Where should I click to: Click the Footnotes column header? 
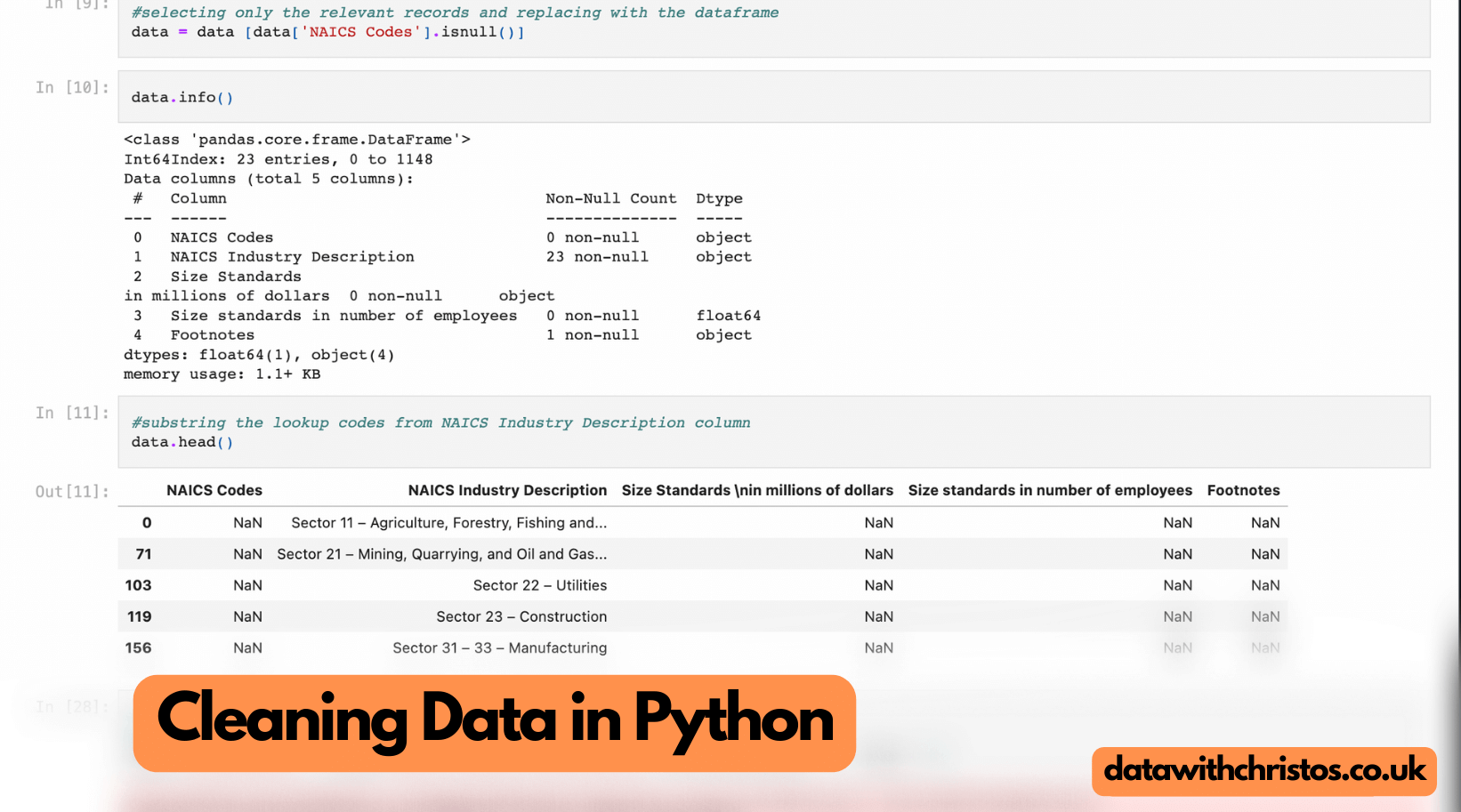tap(1243, 490)
